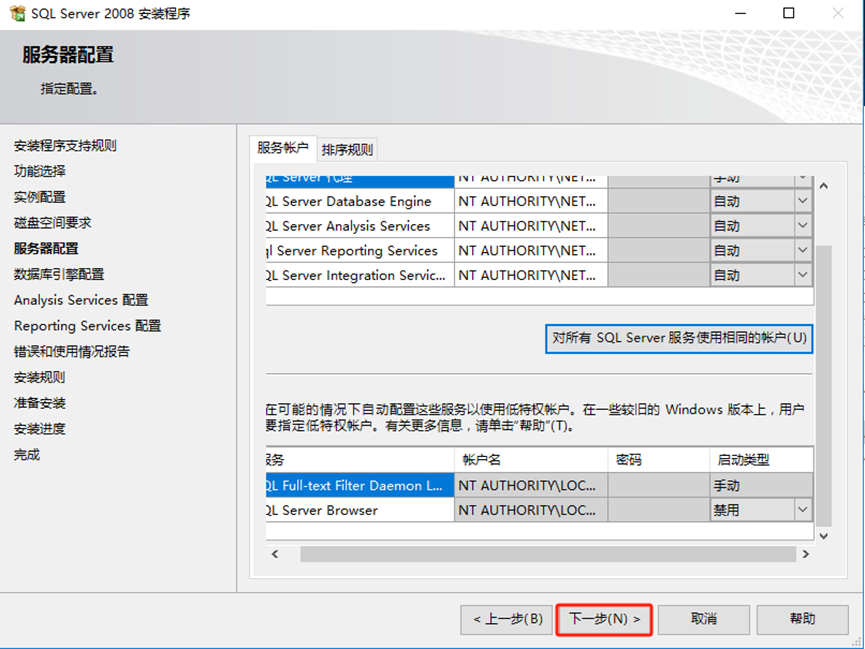Click the vertical scrollbar down arrow
This screenshot has width=865, height=649.
824,536
